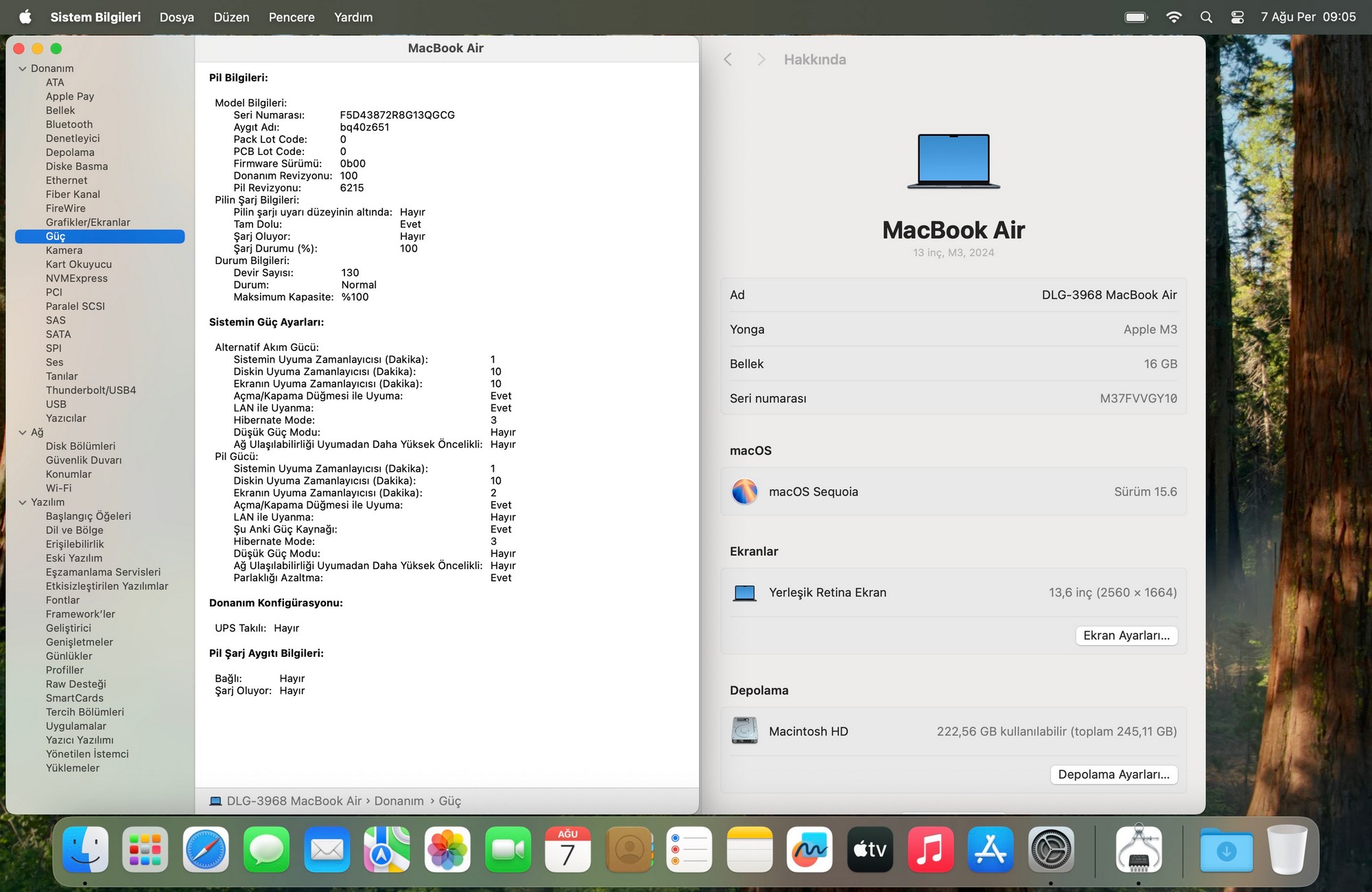Select NVMExpress in sidebar

pyautogui.click(x=77, y=278)
